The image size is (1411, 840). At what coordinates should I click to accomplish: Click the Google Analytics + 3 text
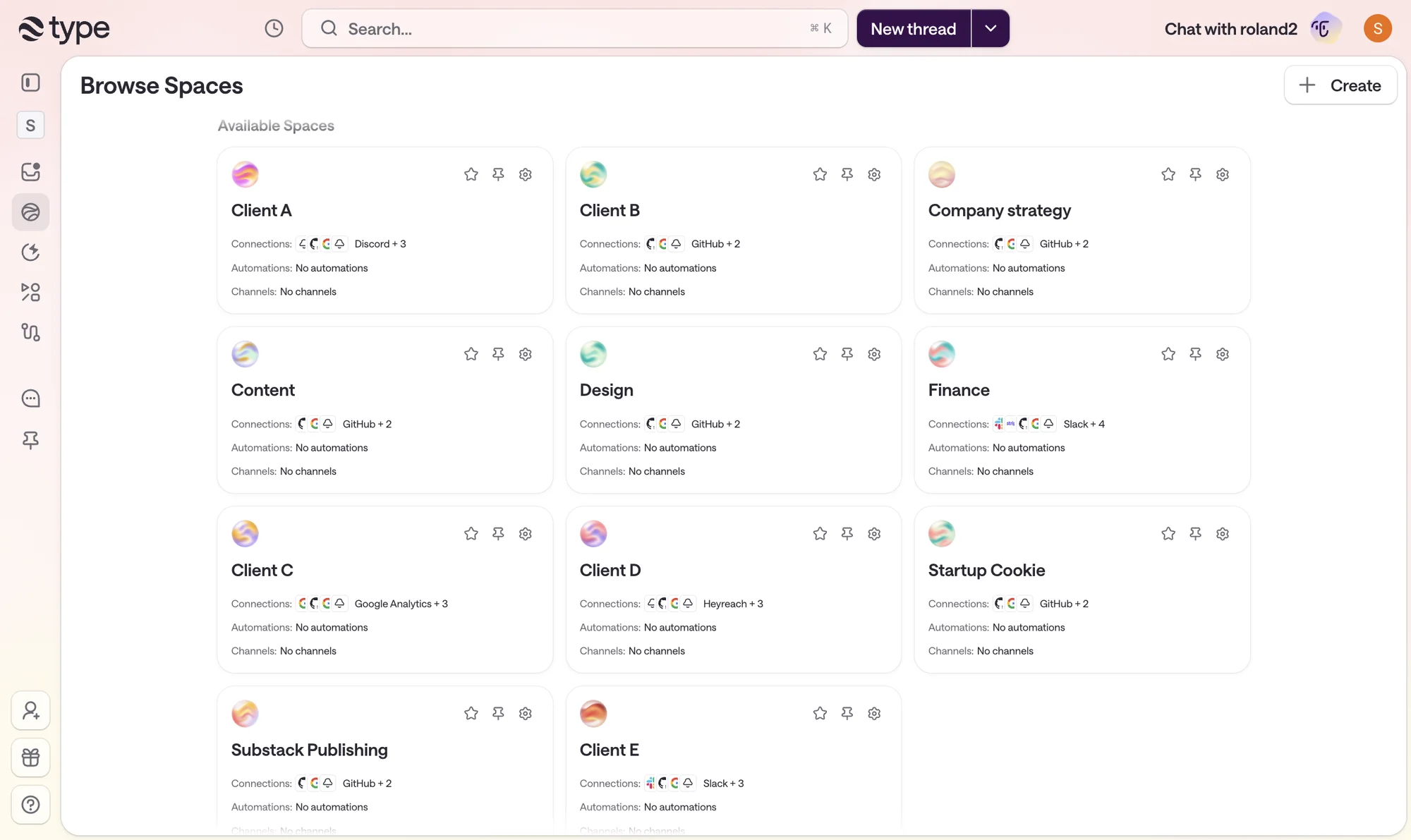[x=401, y=604]
